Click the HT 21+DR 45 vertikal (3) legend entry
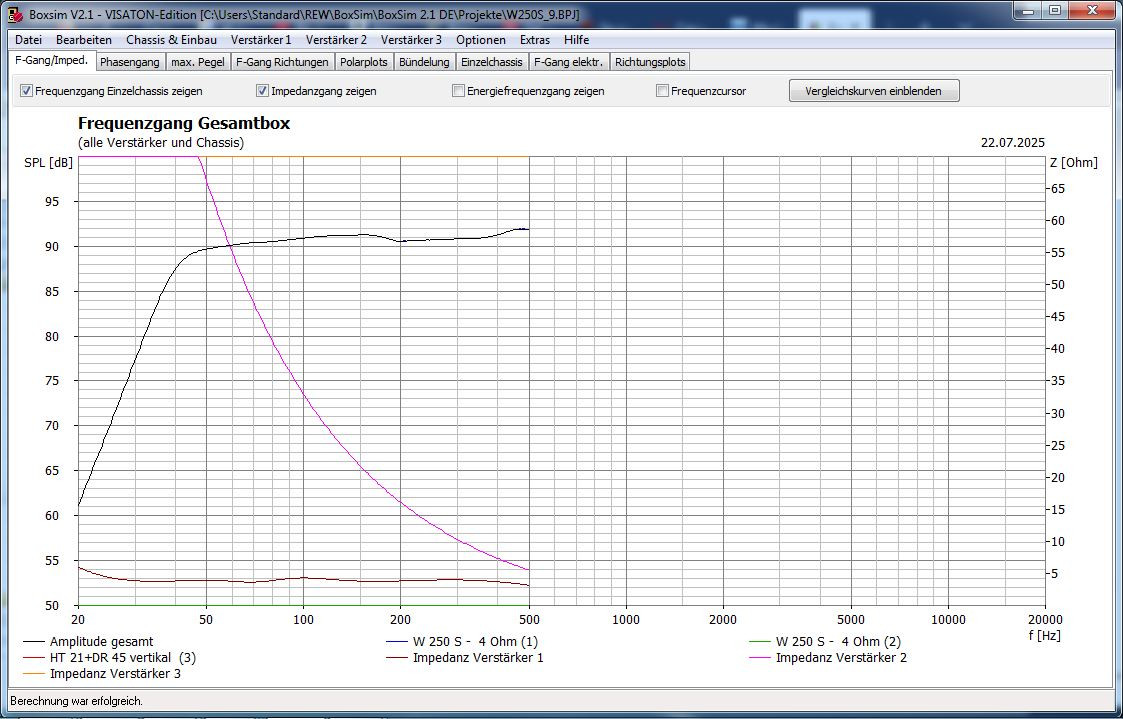Viewport: 1123px width, 719px height. pyautogui.click(x=110, y=657)
